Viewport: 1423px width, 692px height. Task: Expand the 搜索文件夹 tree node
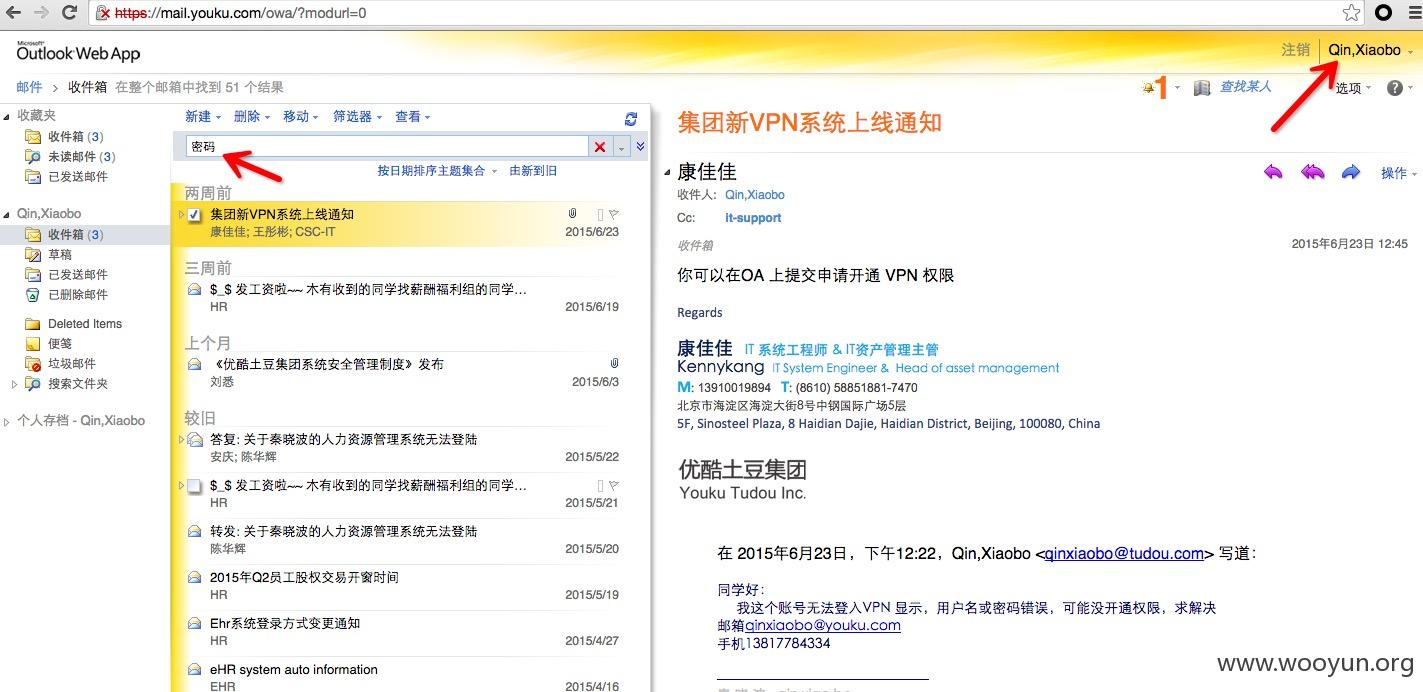click(x=14, y=384)
